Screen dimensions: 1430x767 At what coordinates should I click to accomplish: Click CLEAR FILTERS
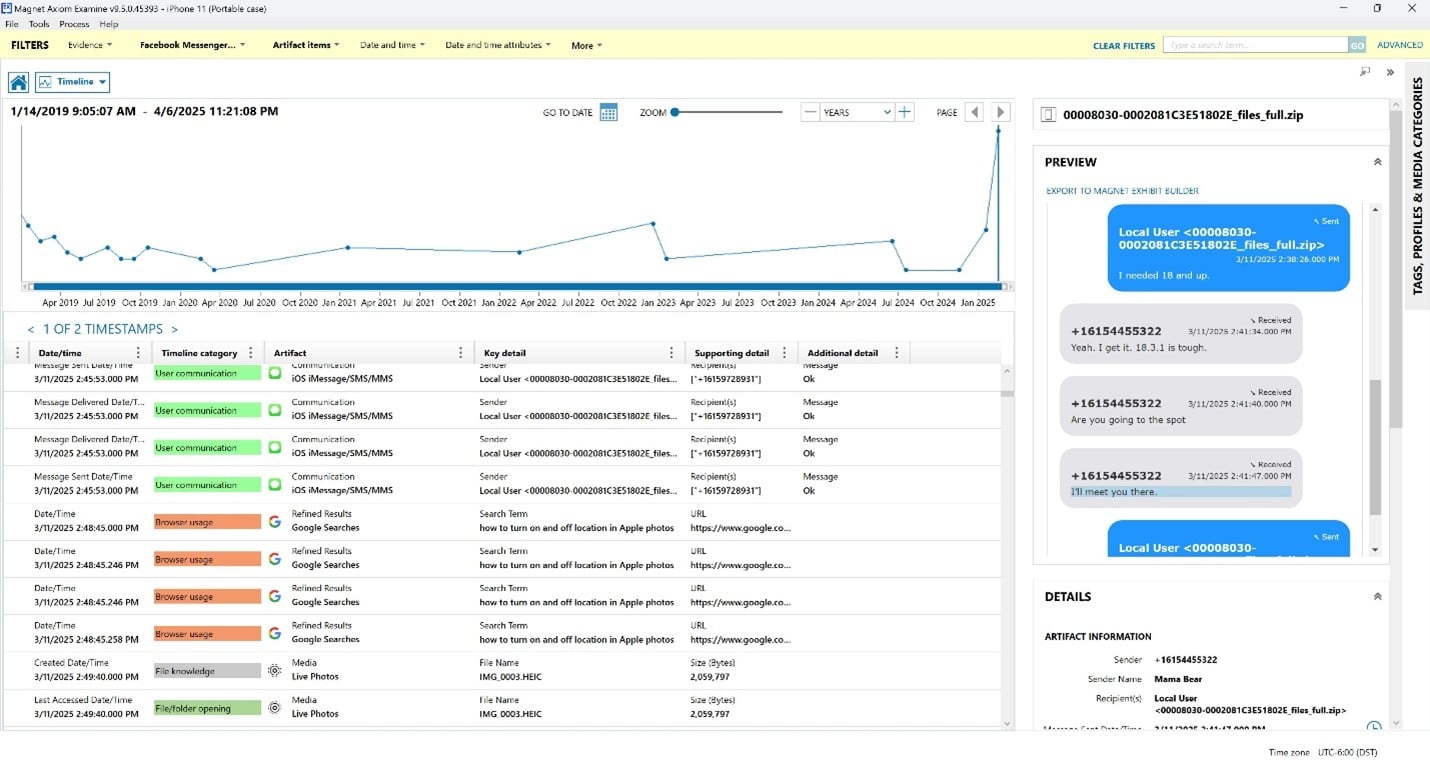pyautogui.click(x=1124, y=45)
